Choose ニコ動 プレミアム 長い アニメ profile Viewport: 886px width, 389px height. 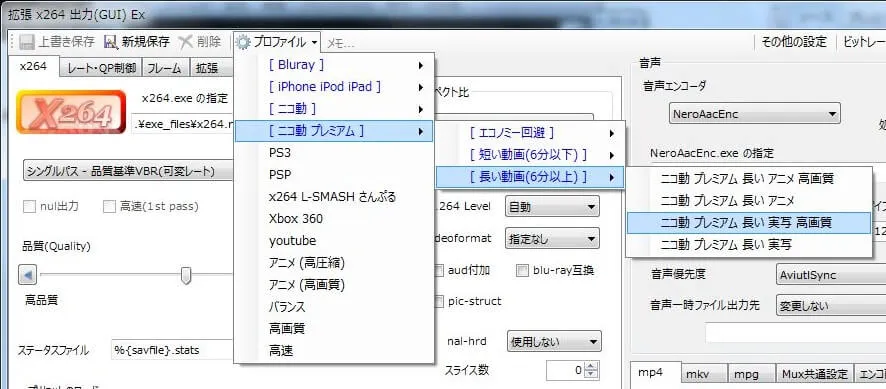click(x=749, y=201)
